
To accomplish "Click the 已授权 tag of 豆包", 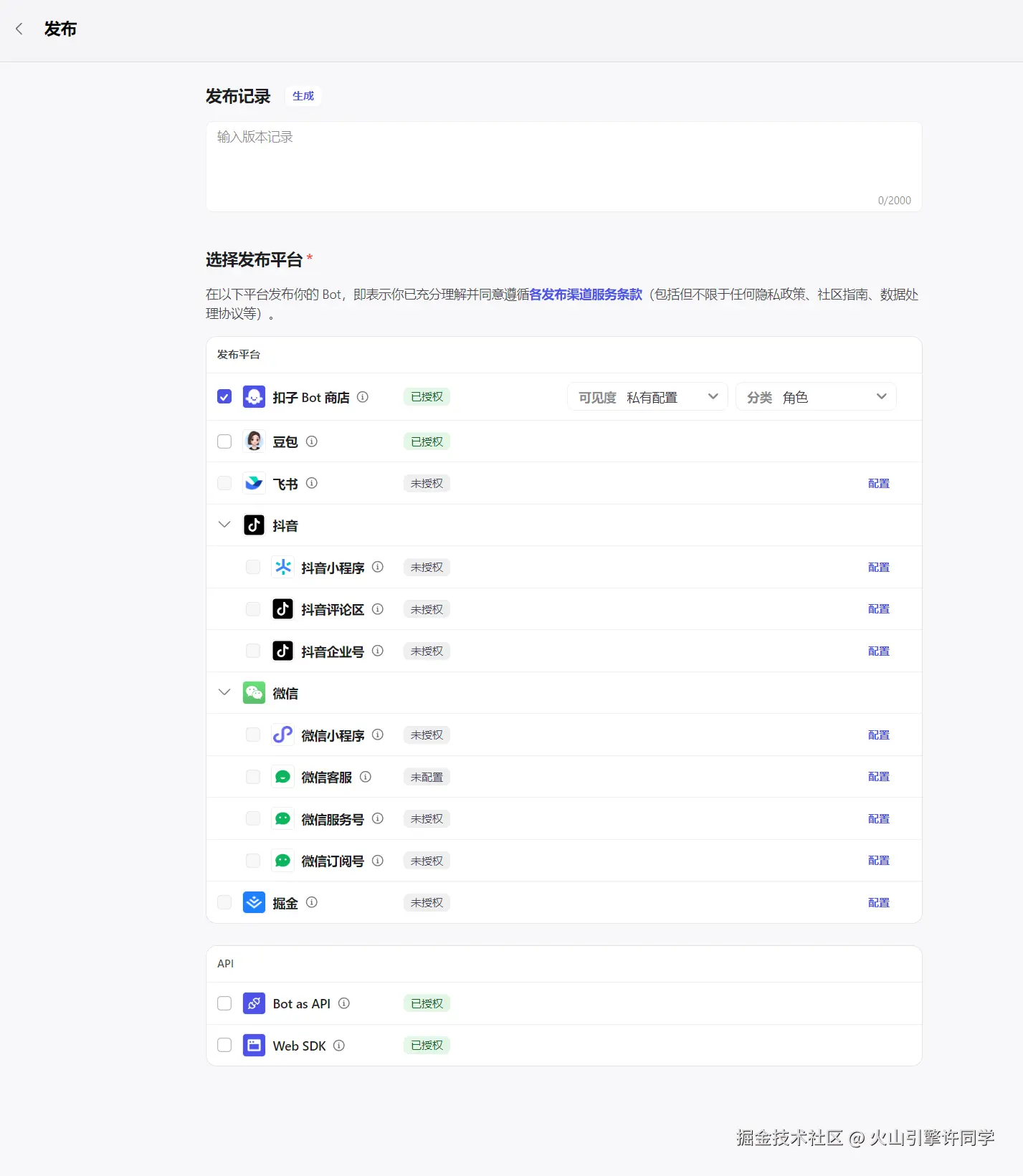I will (427, 441).
